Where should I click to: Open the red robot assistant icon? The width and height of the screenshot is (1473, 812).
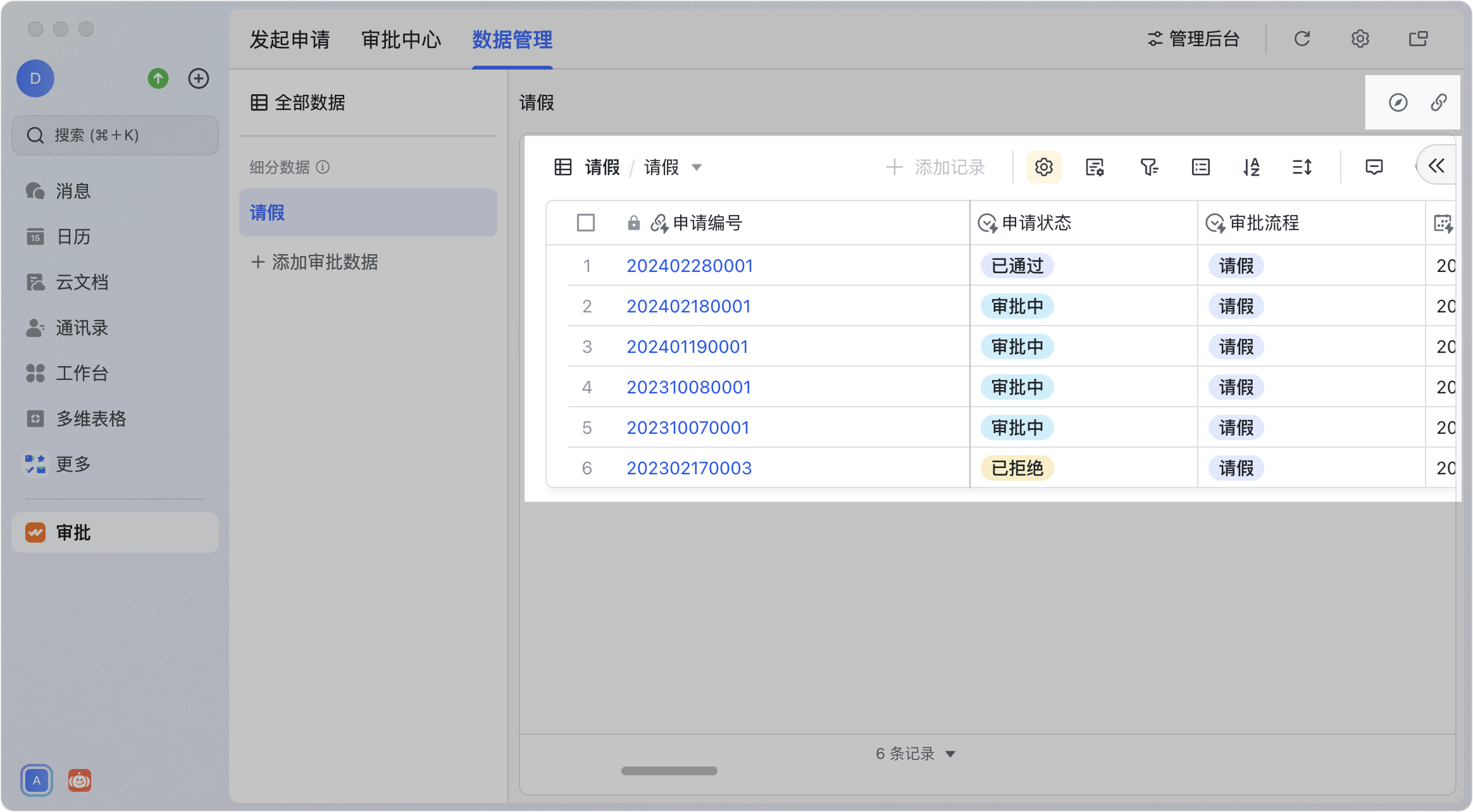tap(80, 780)
